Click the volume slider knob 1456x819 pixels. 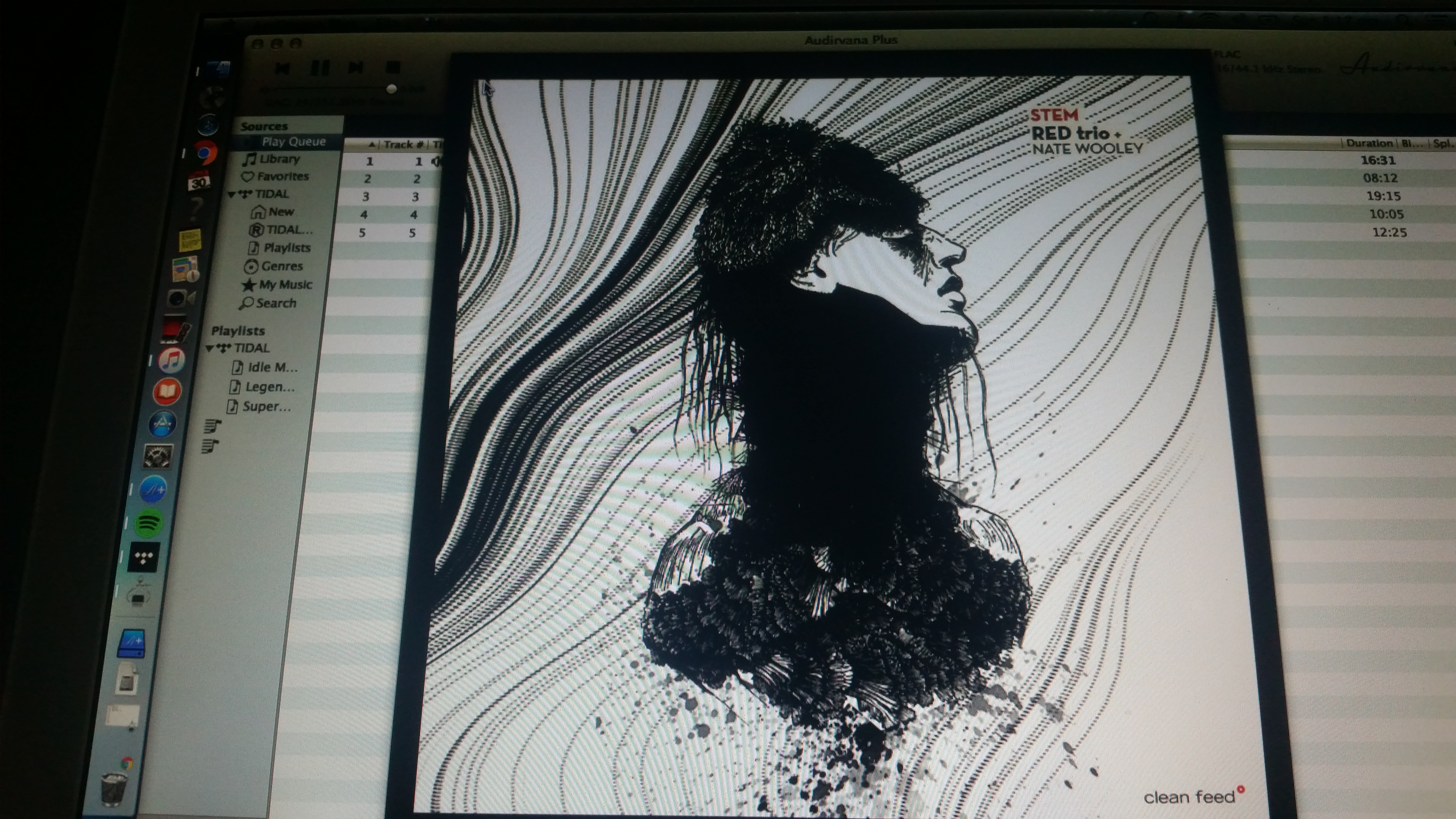[391, 89]
